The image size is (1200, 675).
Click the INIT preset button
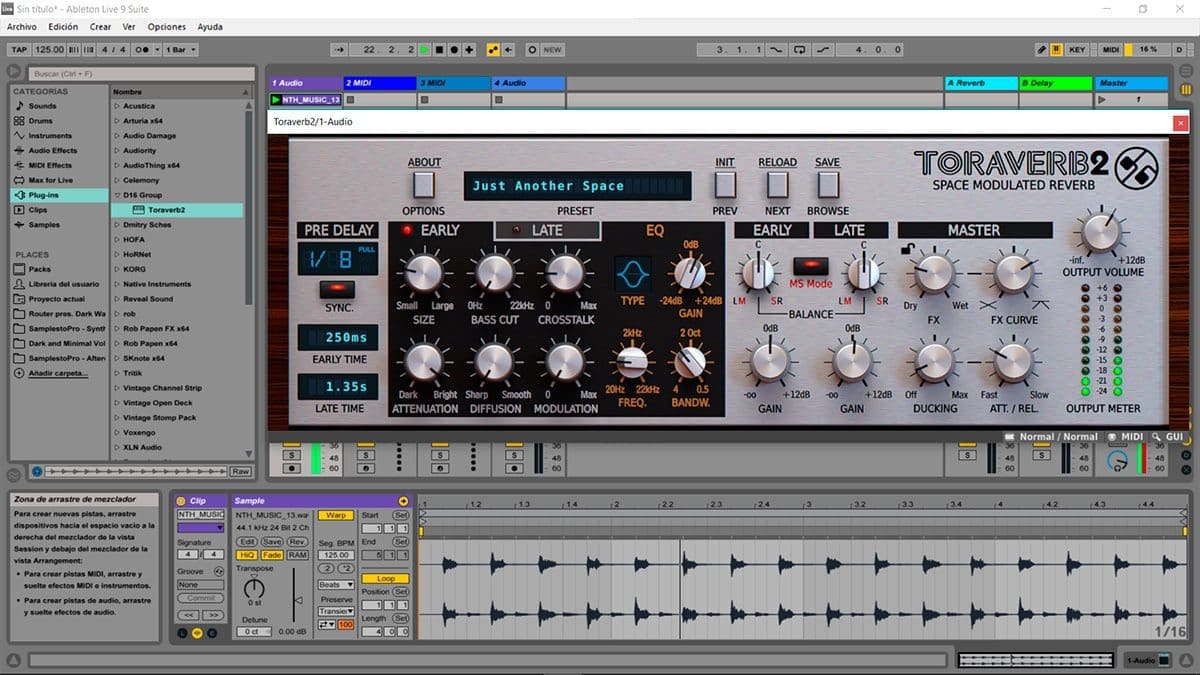(725, 184)
